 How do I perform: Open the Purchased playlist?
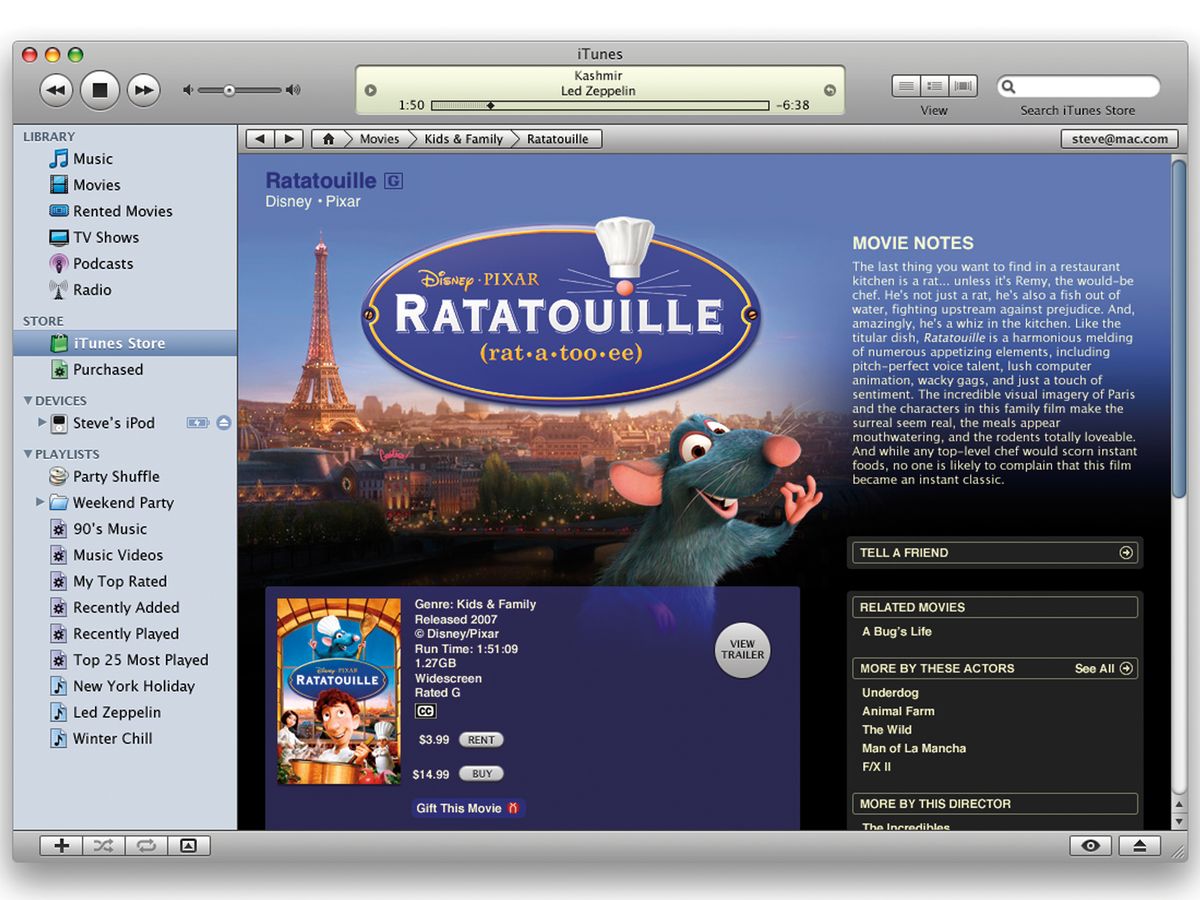107,369
